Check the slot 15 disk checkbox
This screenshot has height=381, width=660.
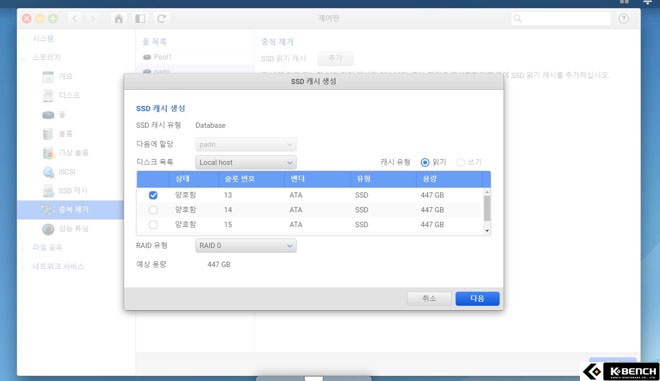tap(153, 224)
